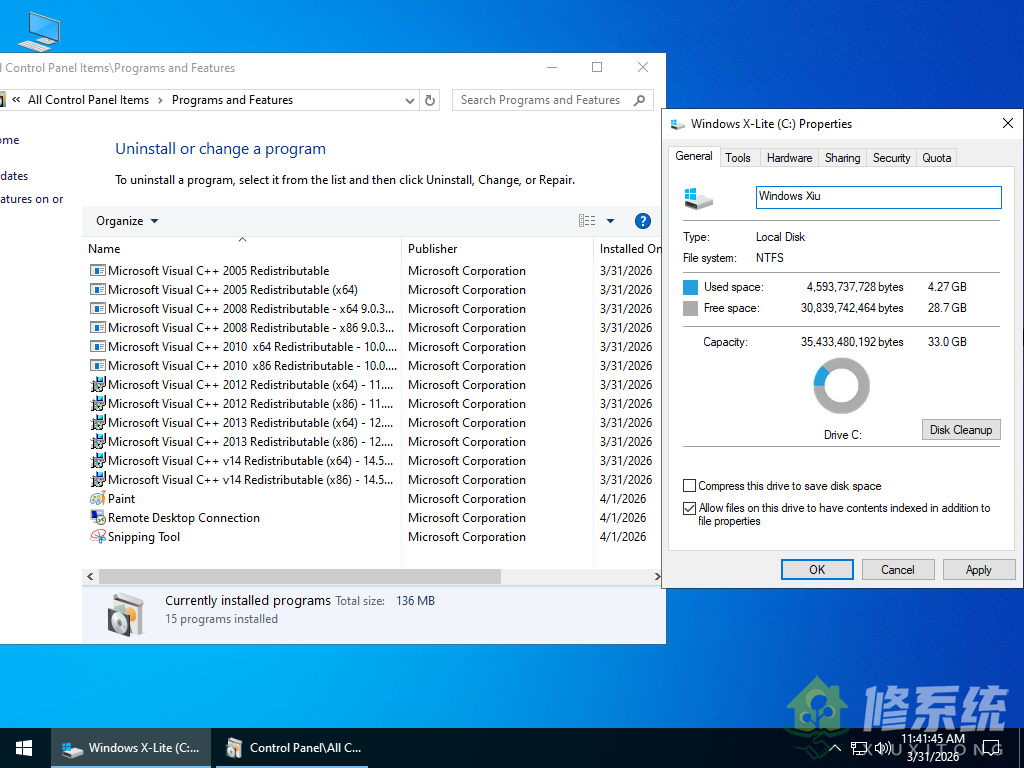This screenshot has width=1024, height=768.
Task: Click the Disk Cleanup button
Action: click(x=961, y=429)
